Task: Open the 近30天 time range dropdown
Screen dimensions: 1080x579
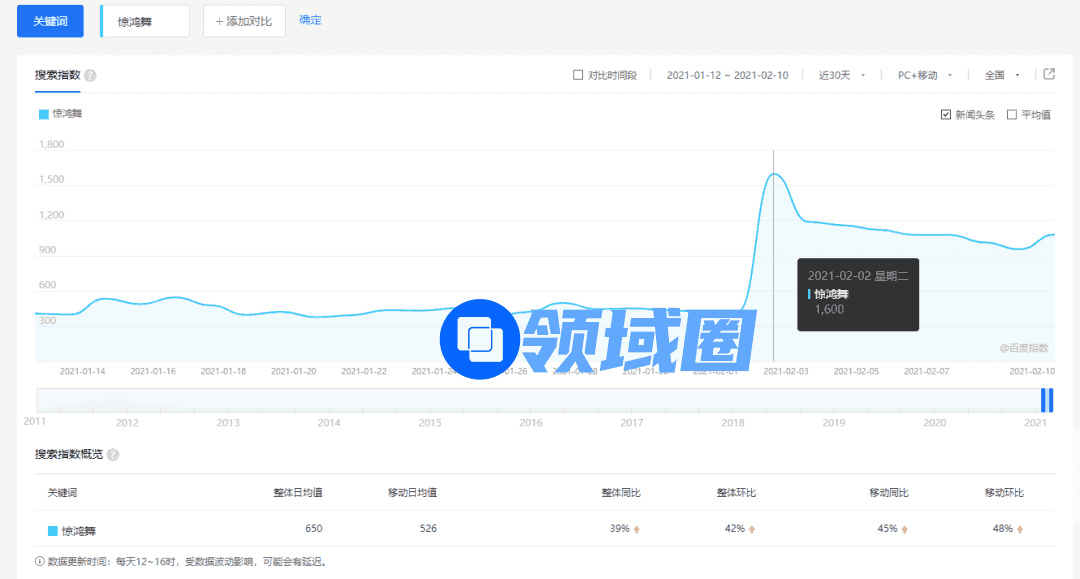Action: point(842,75)
